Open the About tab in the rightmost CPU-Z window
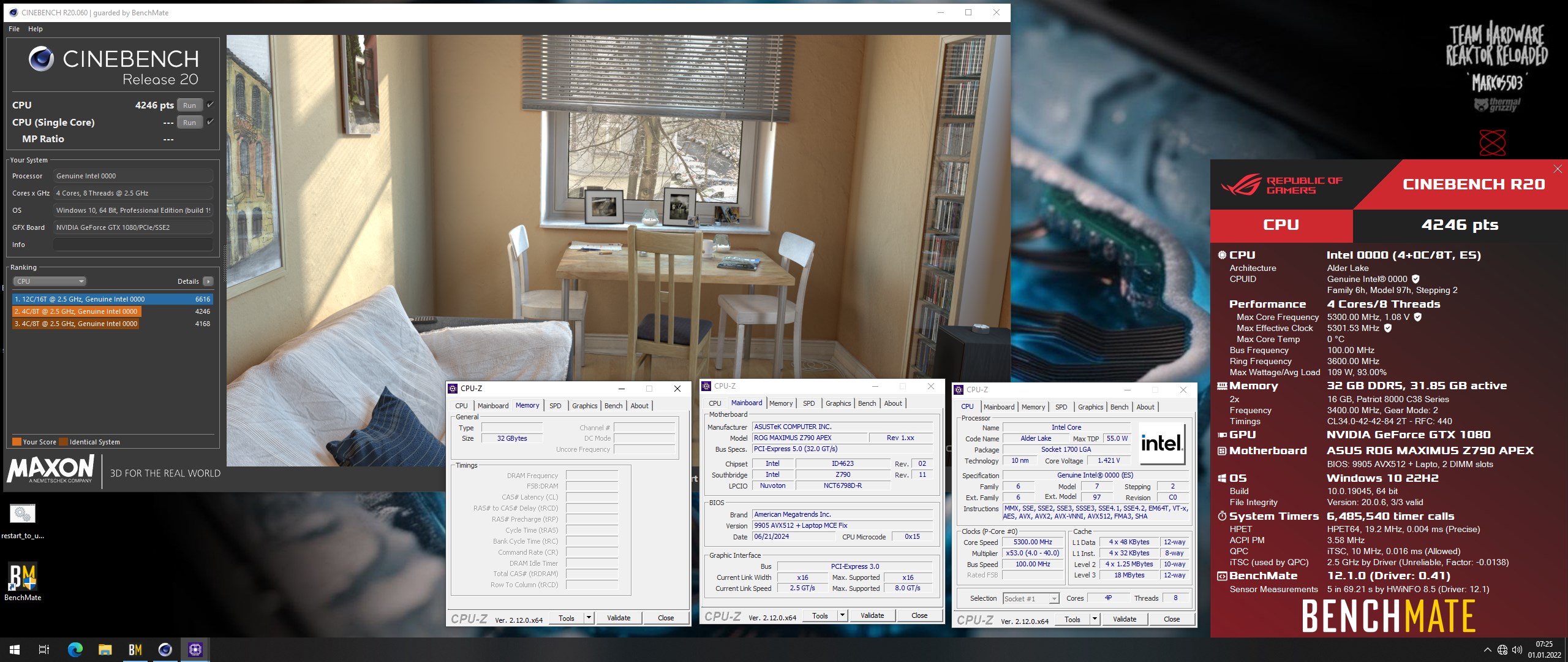Viewport: 1568px width, 662px height. click(x=1145, y=407)
